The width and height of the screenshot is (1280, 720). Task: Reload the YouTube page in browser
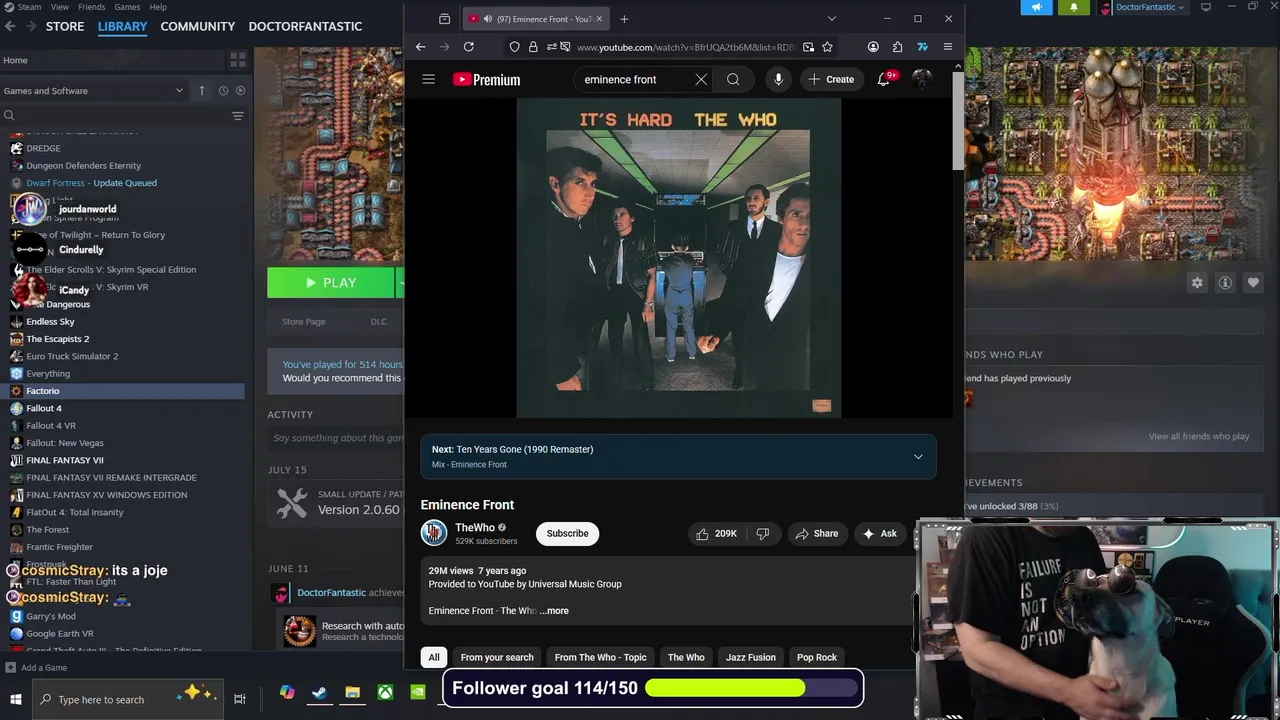point(468,47)
